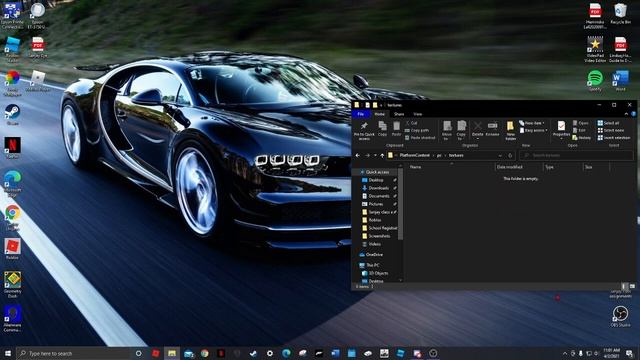Open Pictures in the navigation pane
Viewport: 640px width, 360px height.
(375, 204)
